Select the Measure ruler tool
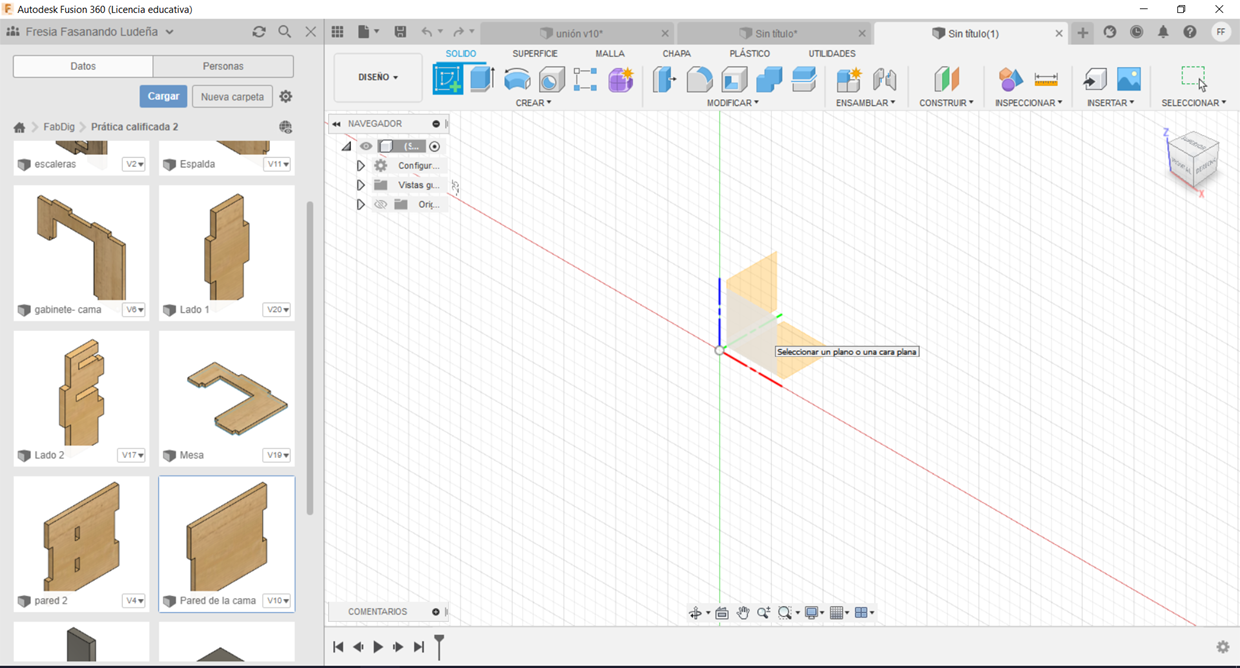The width and height of the screenshot is (1240, 668). (x=1046, y=79)
